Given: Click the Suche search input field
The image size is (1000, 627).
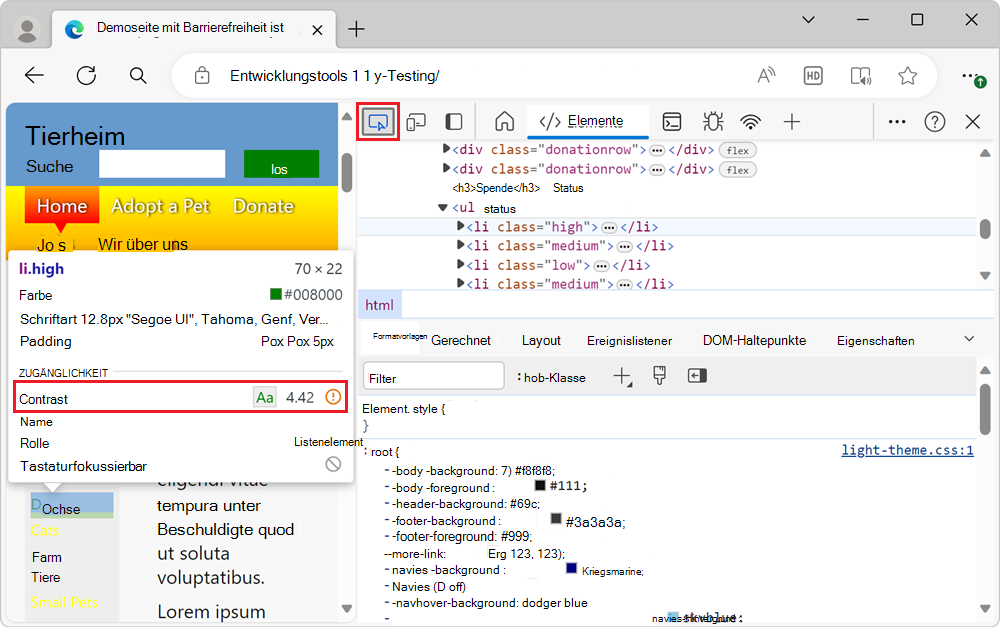Looking at the screenshot, I should pos(162,164).
